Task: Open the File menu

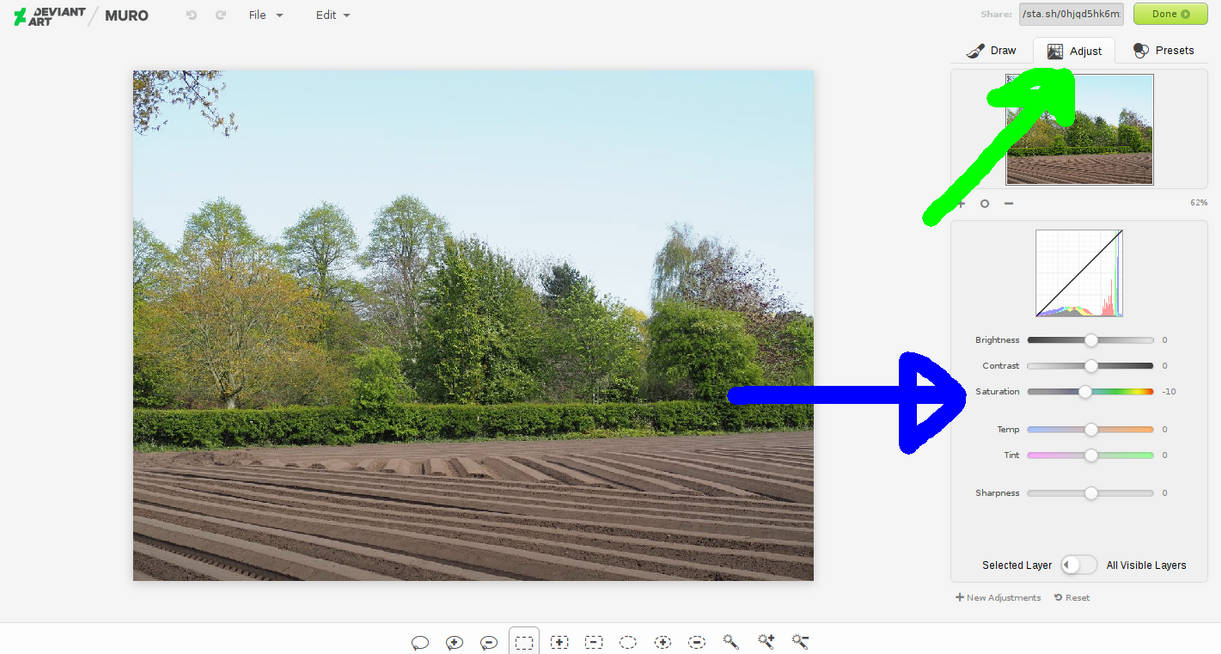Action: (x=266, y=15)
